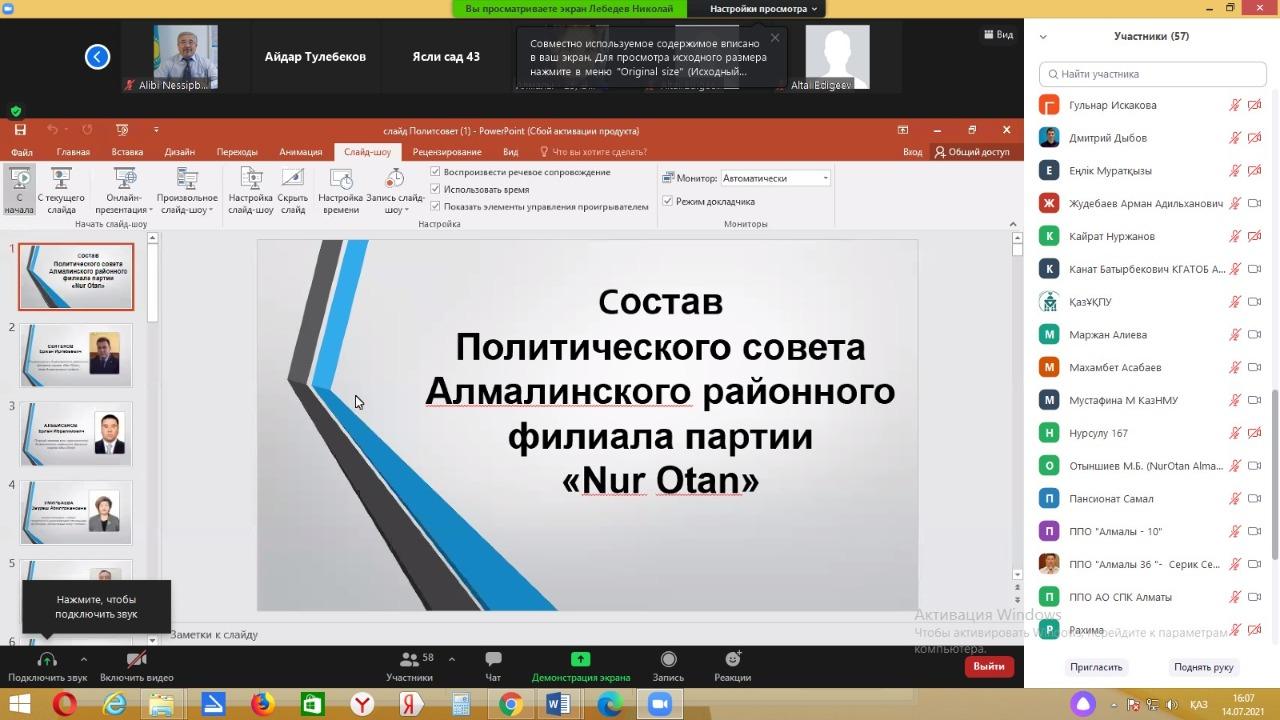1280x720 pixels.
Task: Open Google Chrome from the taskbar
Action: pos(510,704)
